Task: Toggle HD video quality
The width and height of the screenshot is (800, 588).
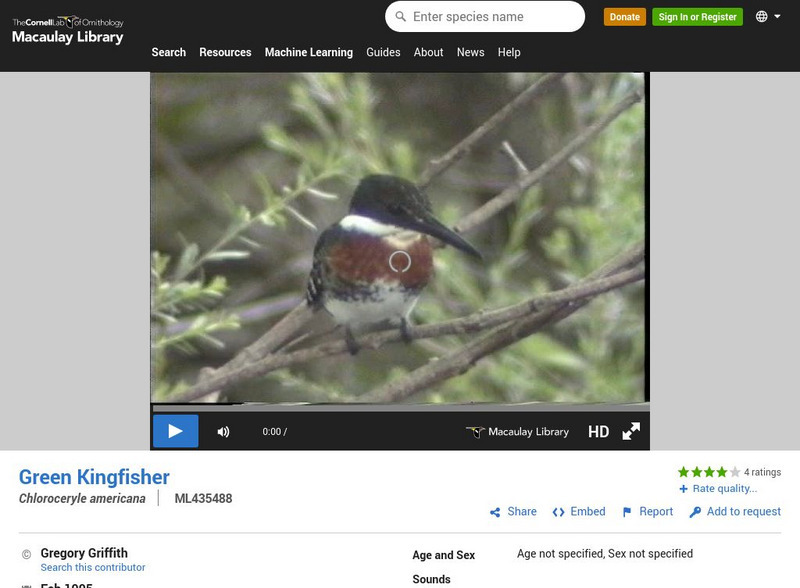Action: (x=600, y=431)
